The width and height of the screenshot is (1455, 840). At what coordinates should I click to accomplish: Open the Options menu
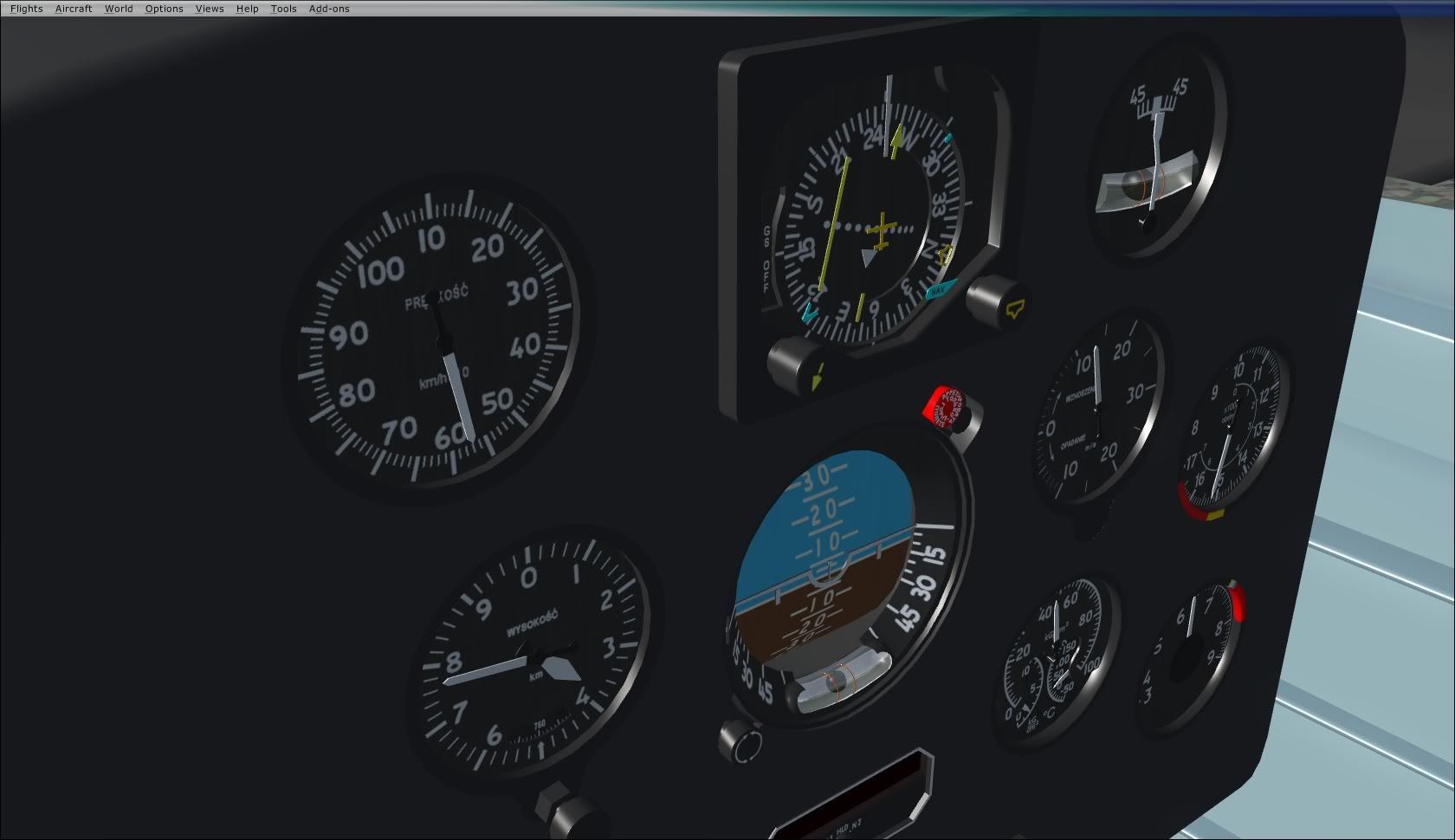[164, 9]
